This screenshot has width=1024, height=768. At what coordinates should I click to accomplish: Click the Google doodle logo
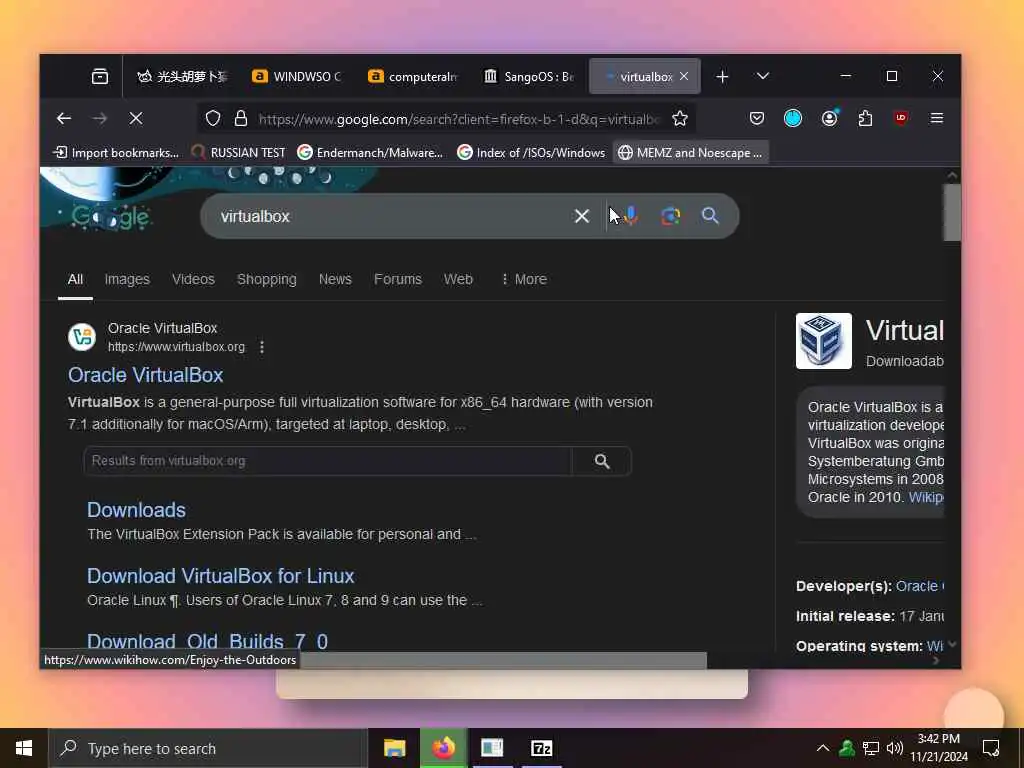[111, 216]
